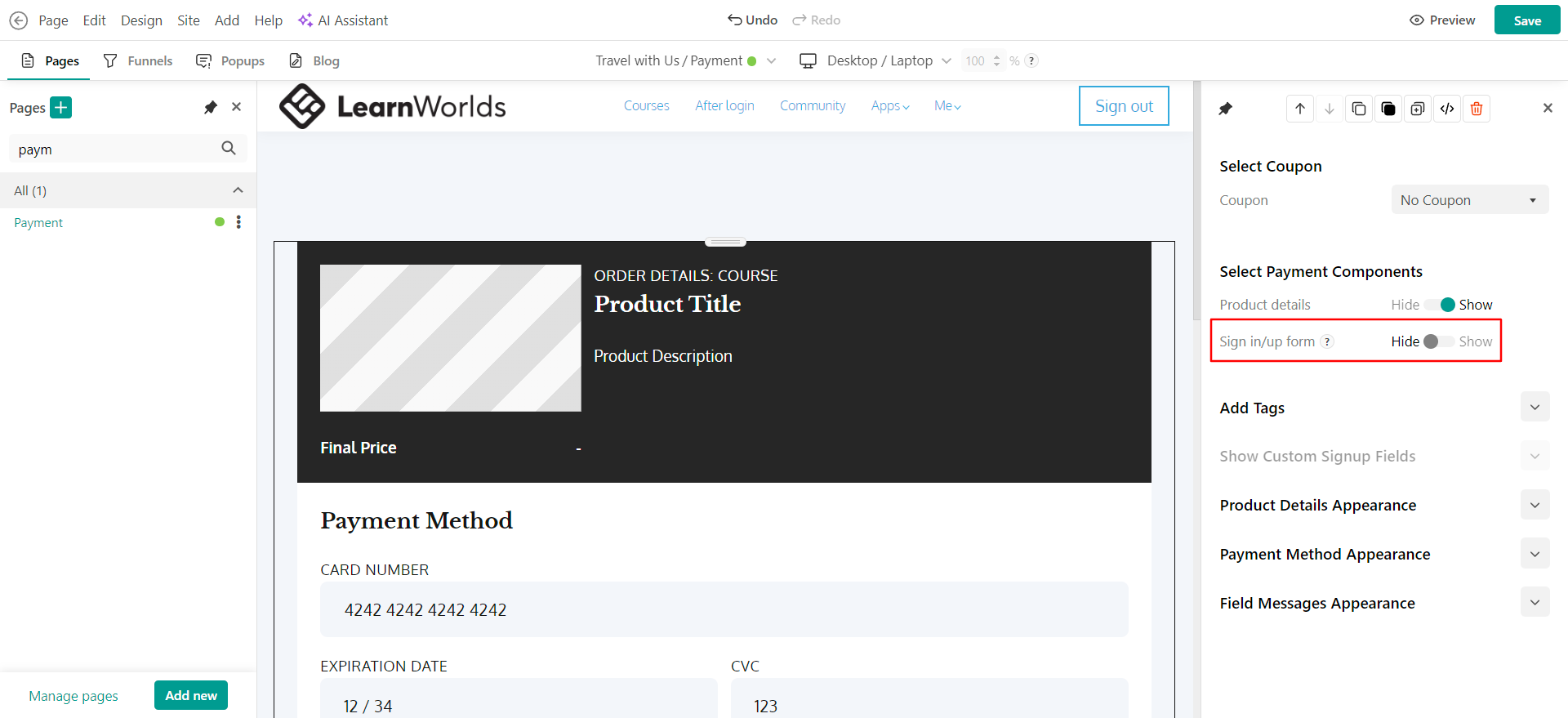Screen dimensions: 1568x718
Task: Click the search magnifier icon
Action: [x=229, y=148]
